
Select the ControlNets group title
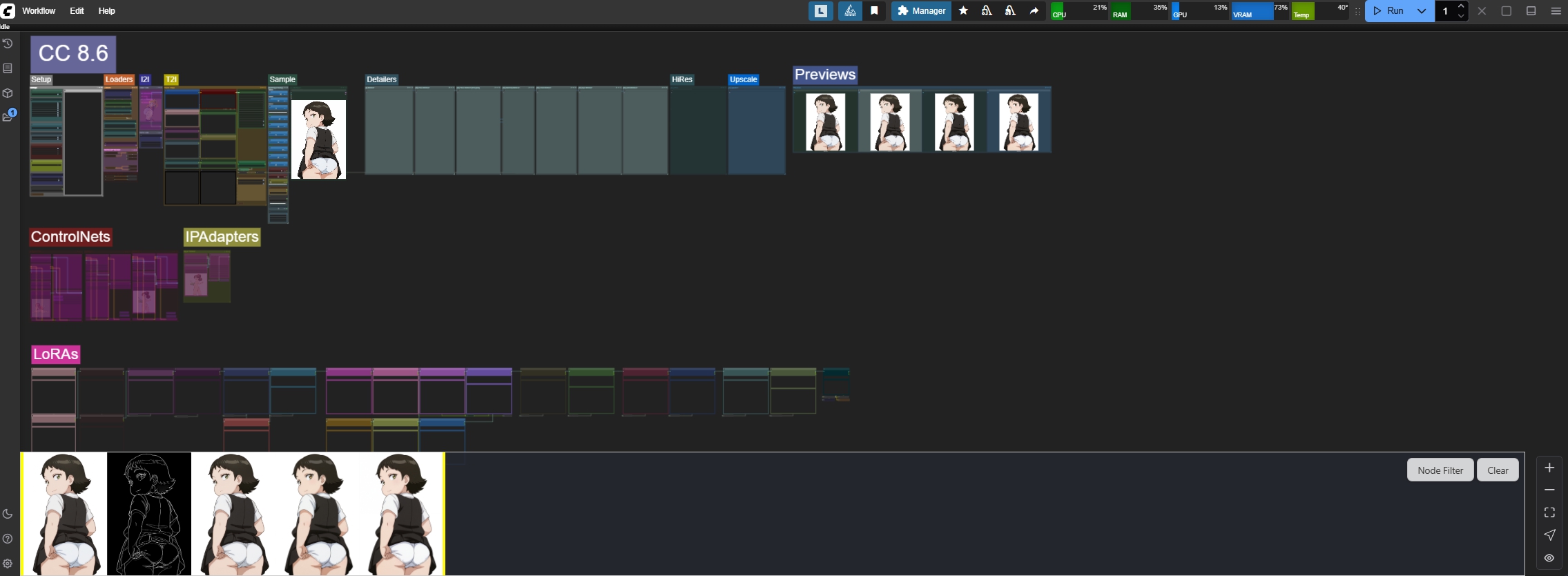click(70, 237)
